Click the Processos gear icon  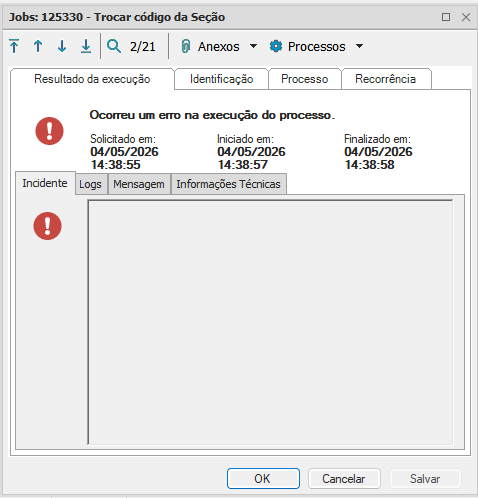(276, 46)
